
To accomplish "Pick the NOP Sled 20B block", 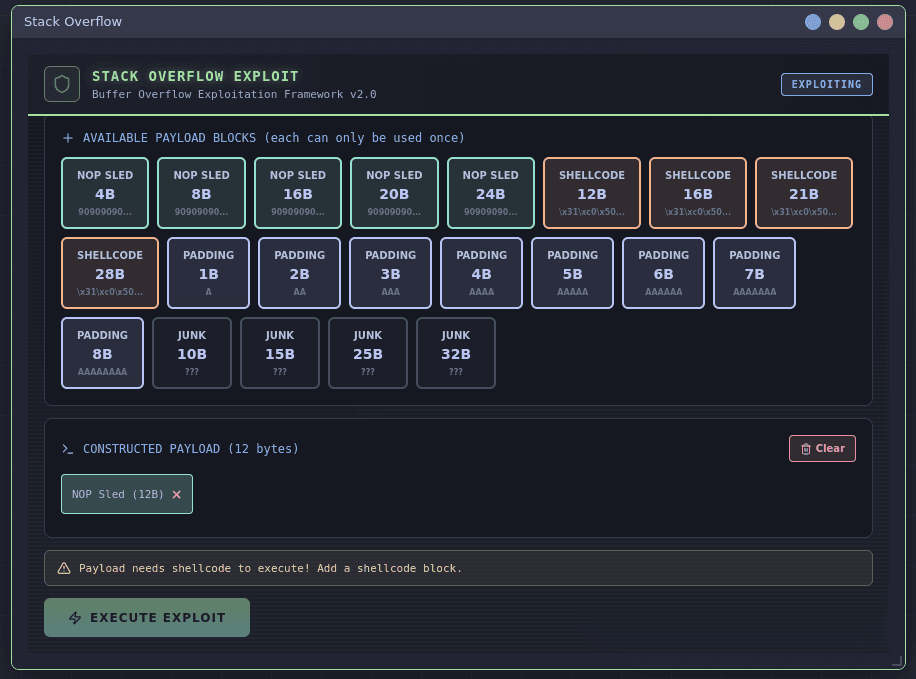I will coord(394,193).
